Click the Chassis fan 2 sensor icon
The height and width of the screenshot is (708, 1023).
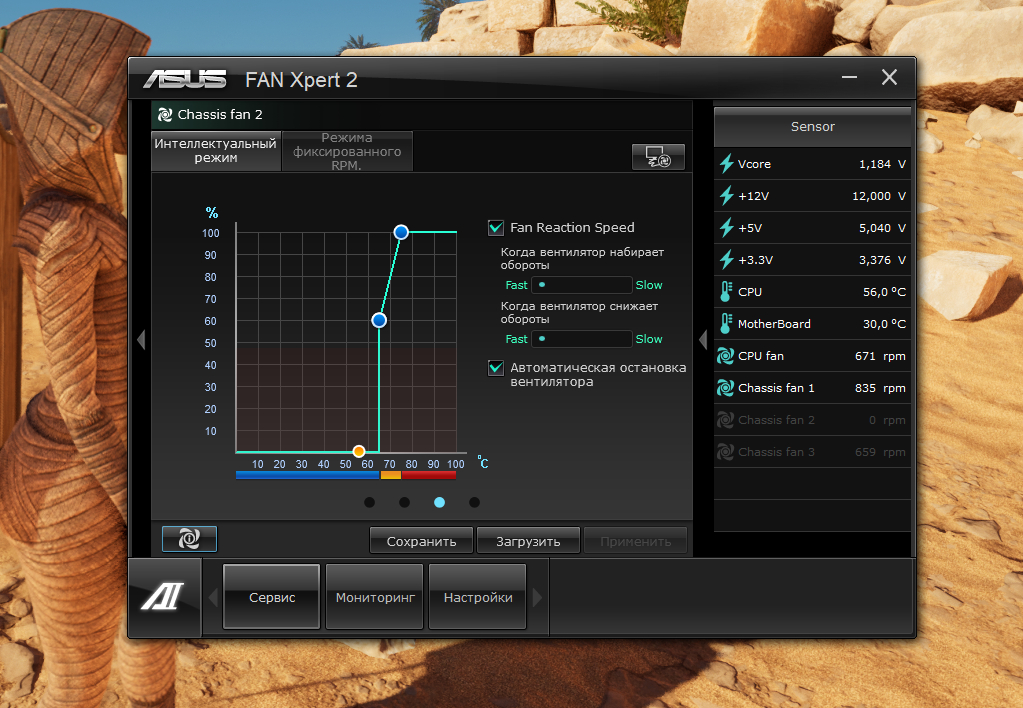tap(725, 420)
